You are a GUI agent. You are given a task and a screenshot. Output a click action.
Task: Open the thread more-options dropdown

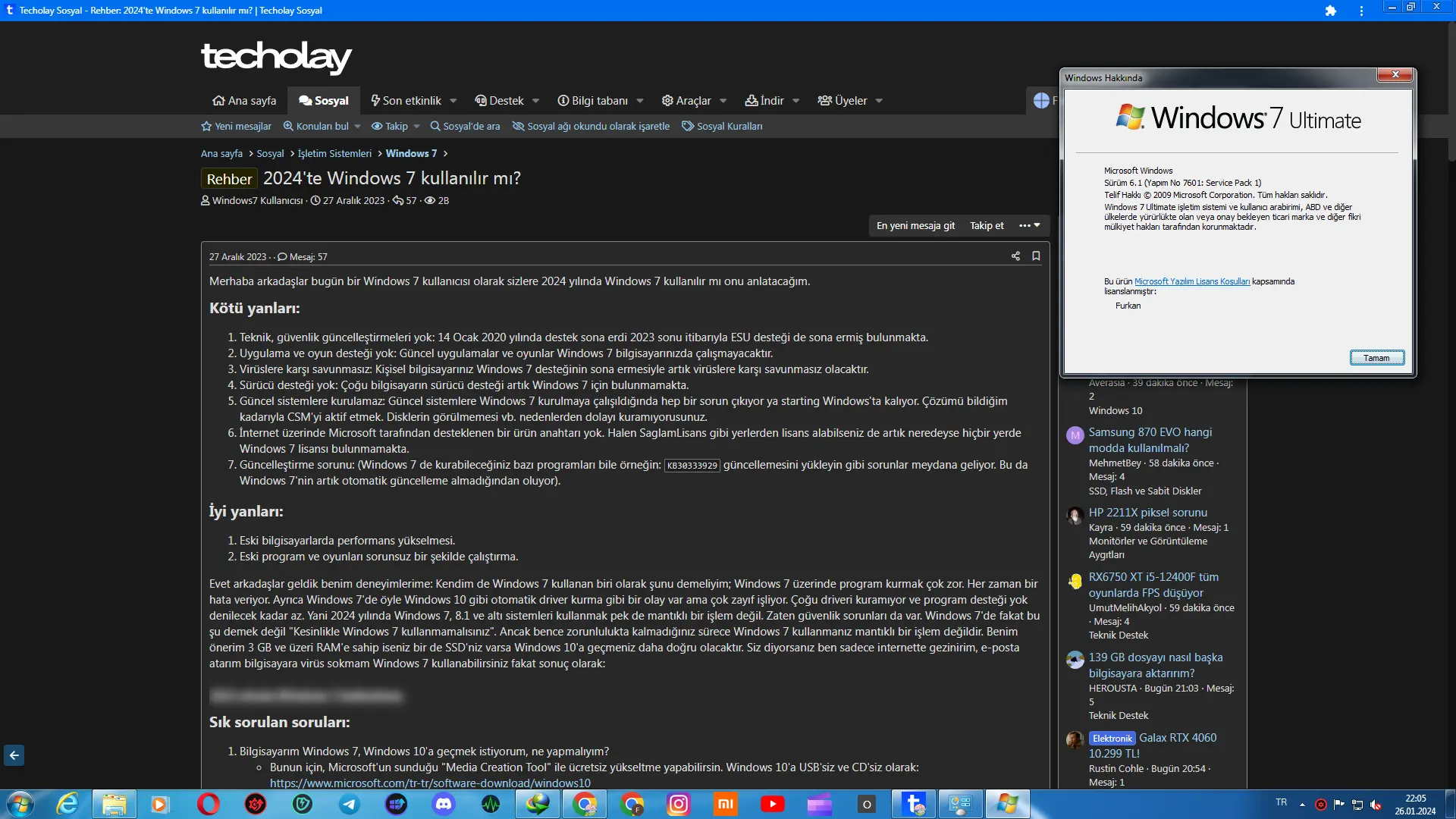[1030, 225]
